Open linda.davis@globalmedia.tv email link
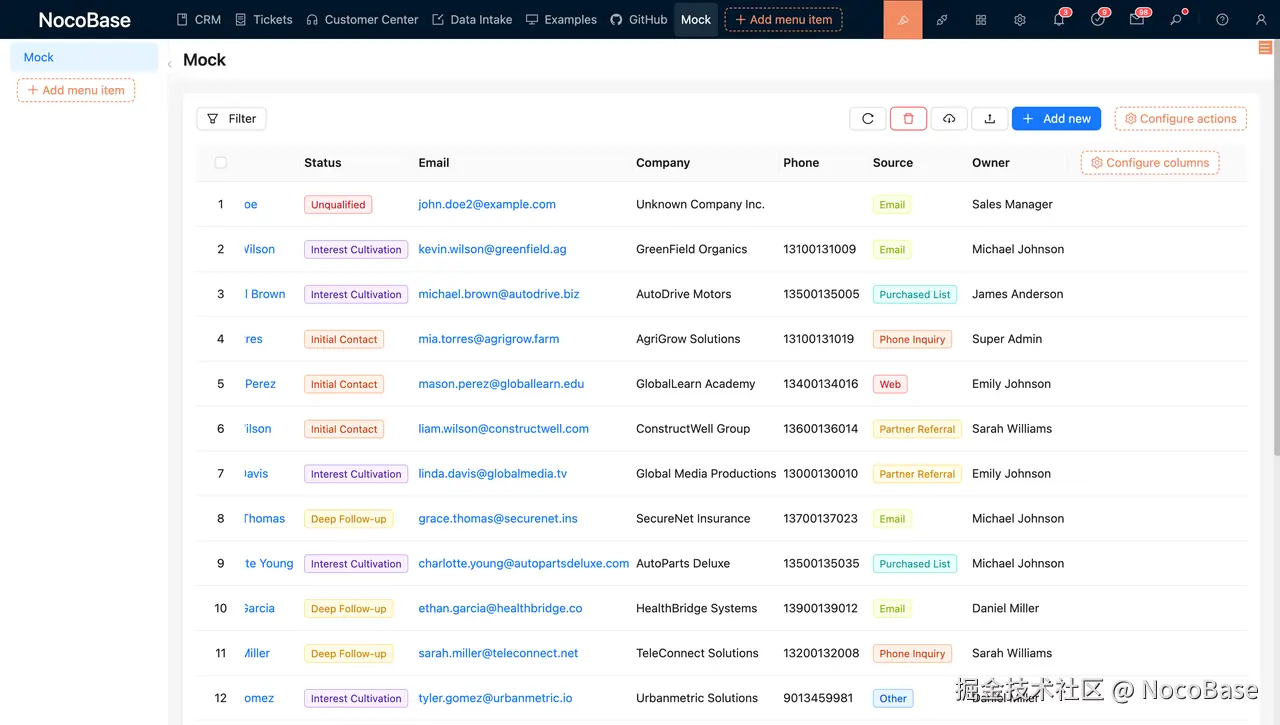The width and height of the screenshot is (1280, 725). point(492,474)
